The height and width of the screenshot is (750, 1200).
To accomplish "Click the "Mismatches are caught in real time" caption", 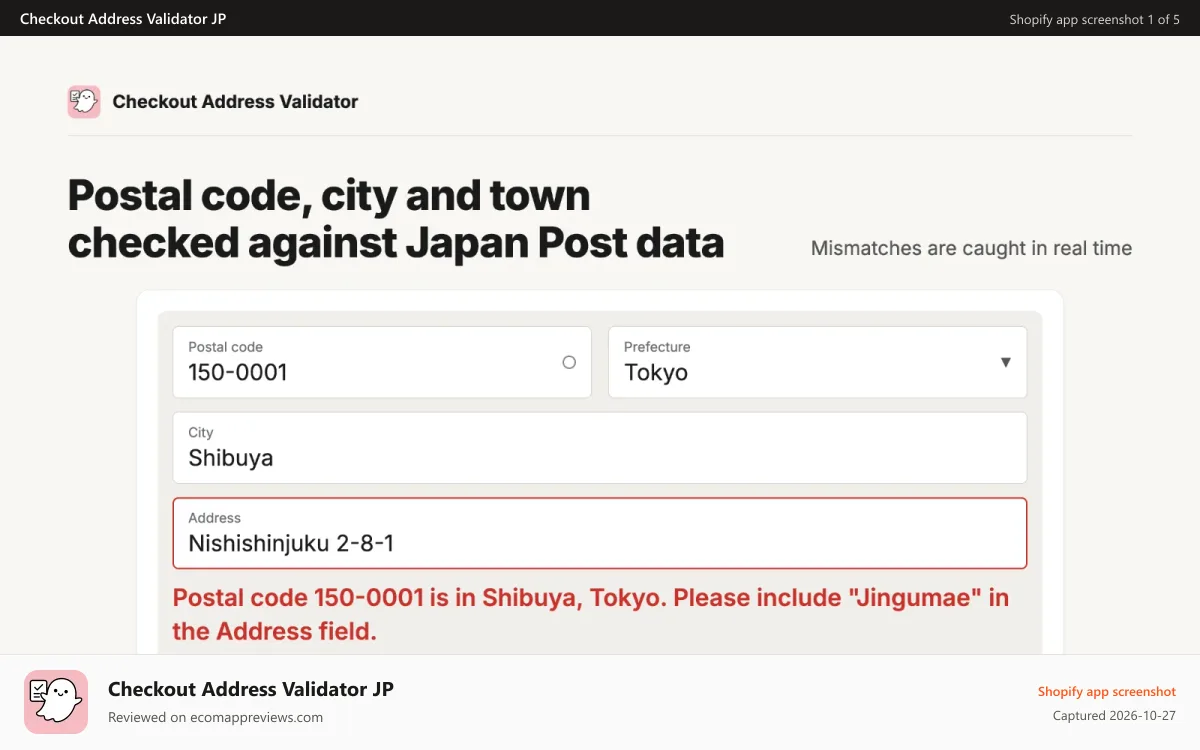I will [x=971, y=248].
